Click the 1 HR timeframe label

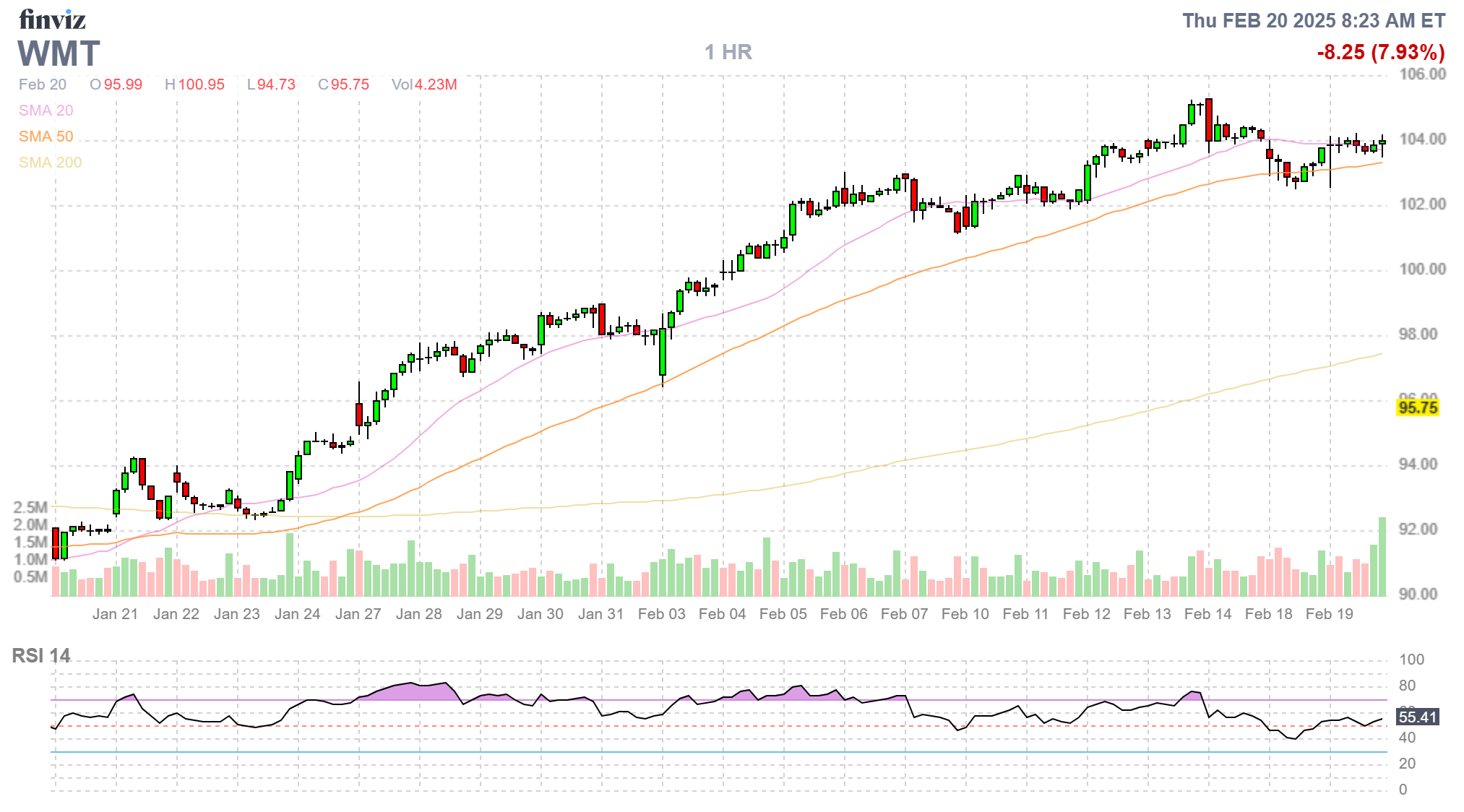[x=728, y=52]
